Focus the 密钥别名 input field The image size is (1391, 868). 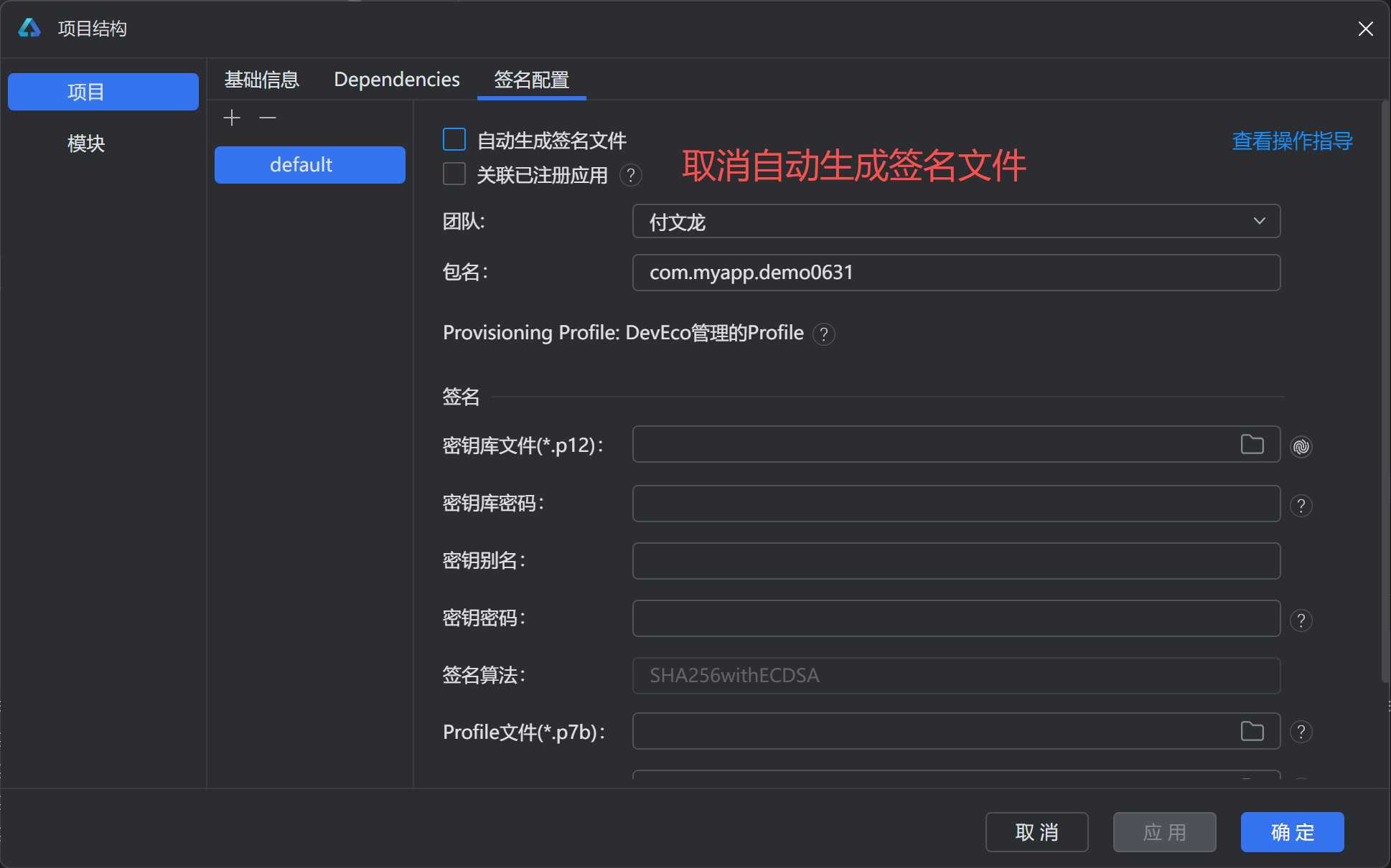coord(956,561)
